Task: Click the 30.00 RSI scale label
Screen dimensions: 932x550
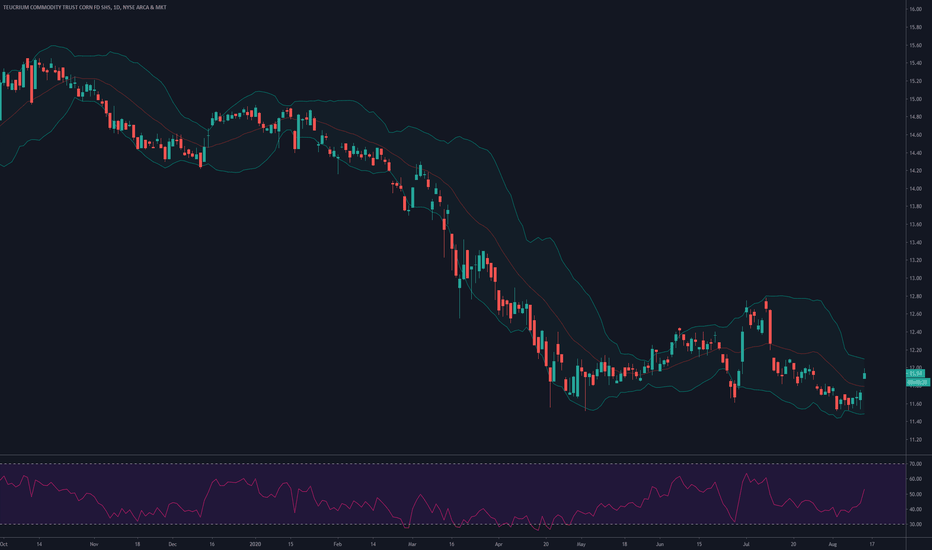Action: point(915,524)
